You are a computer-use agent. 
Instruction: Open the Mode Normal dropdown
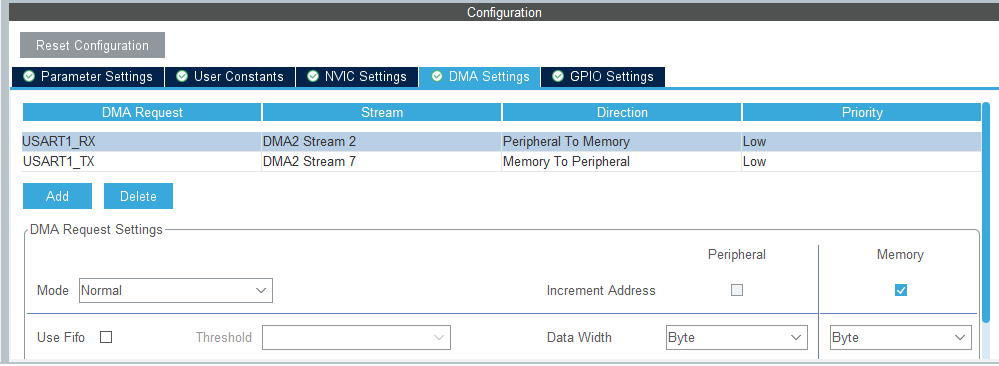click(176, 290)
